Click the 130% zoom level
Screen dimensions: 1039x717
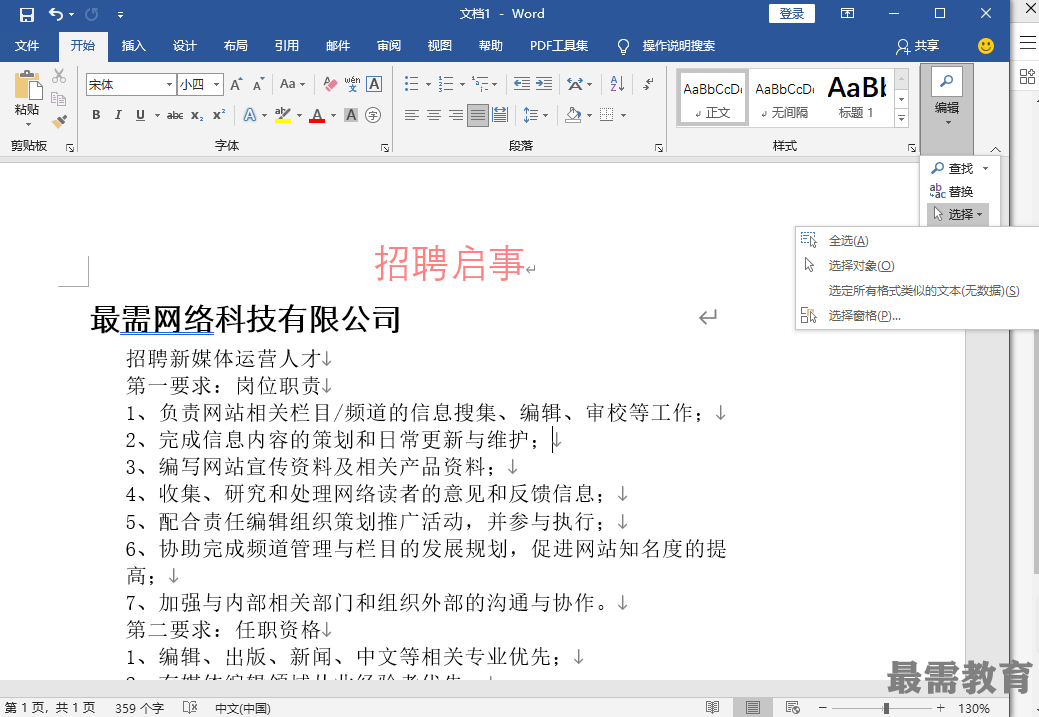(973, 708)
